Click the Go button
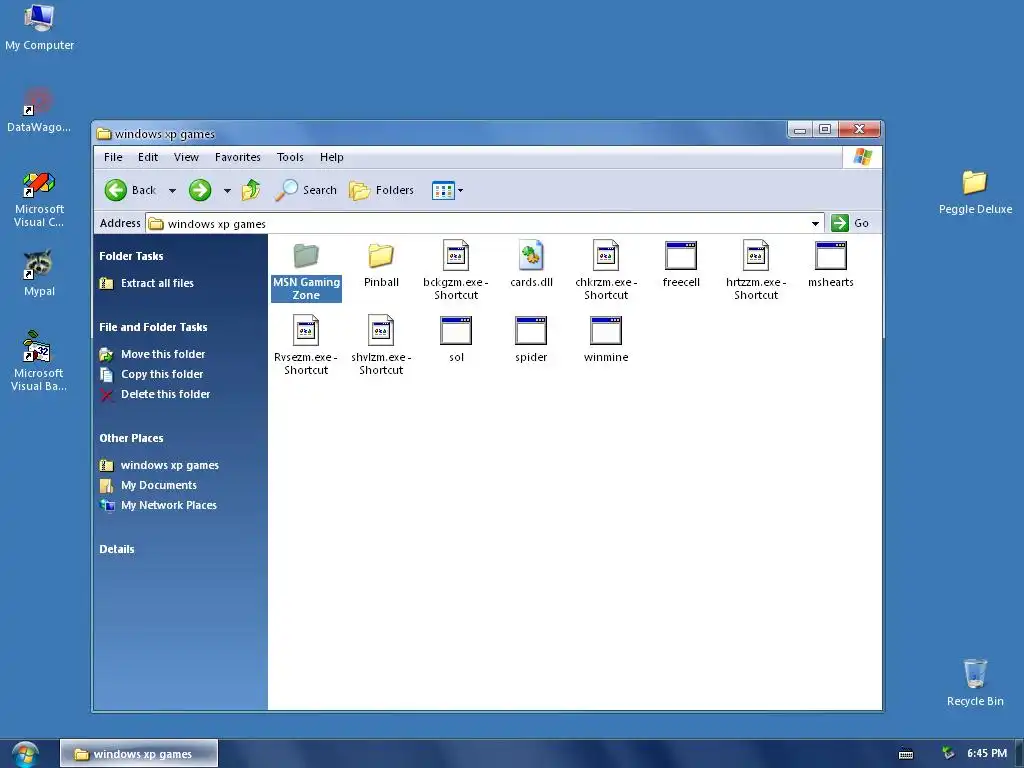Viewport: 1024px width, 768px height. point(850,223)
